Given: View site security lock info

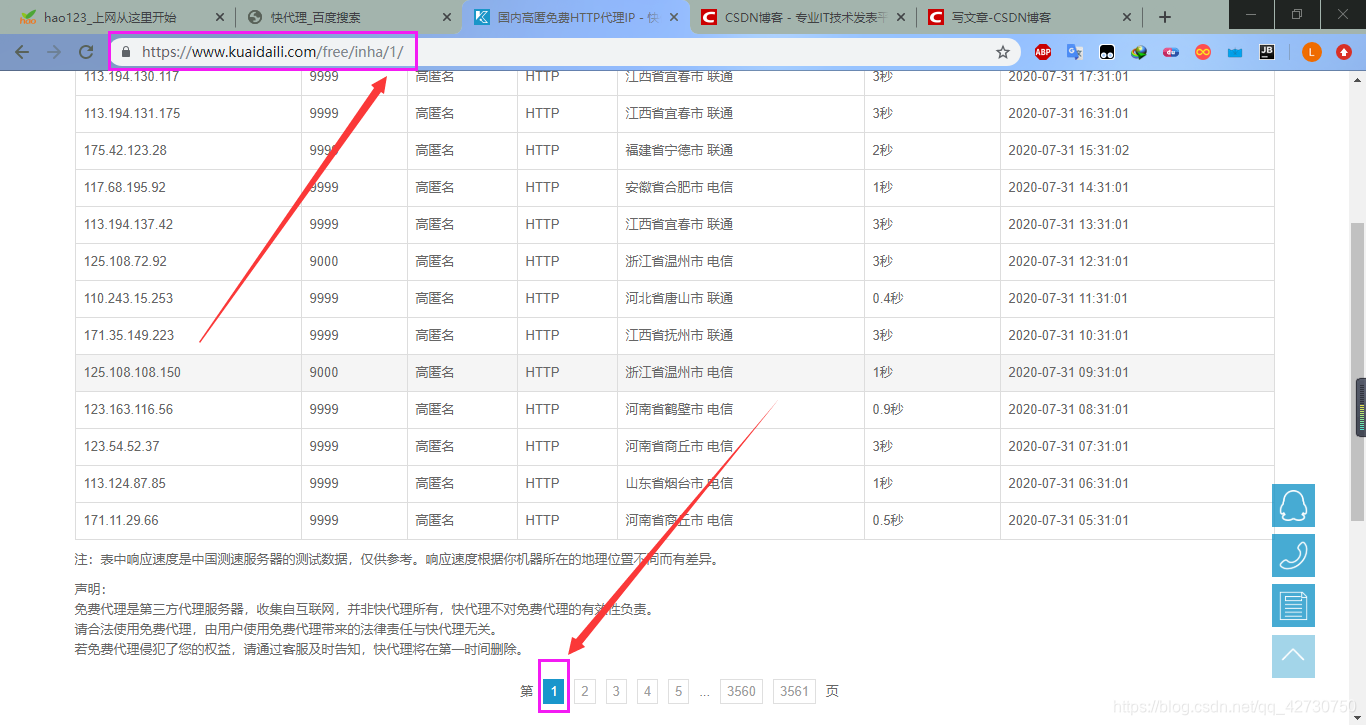Looking at the screenshot, I should click(x=126, y=52).
